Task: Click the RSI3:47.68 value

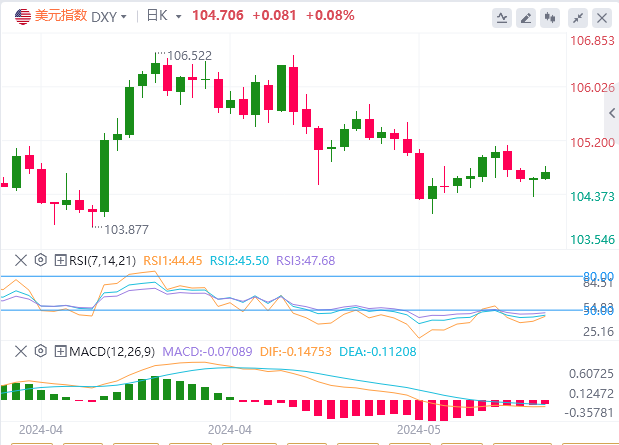Action: coord(306,261)
